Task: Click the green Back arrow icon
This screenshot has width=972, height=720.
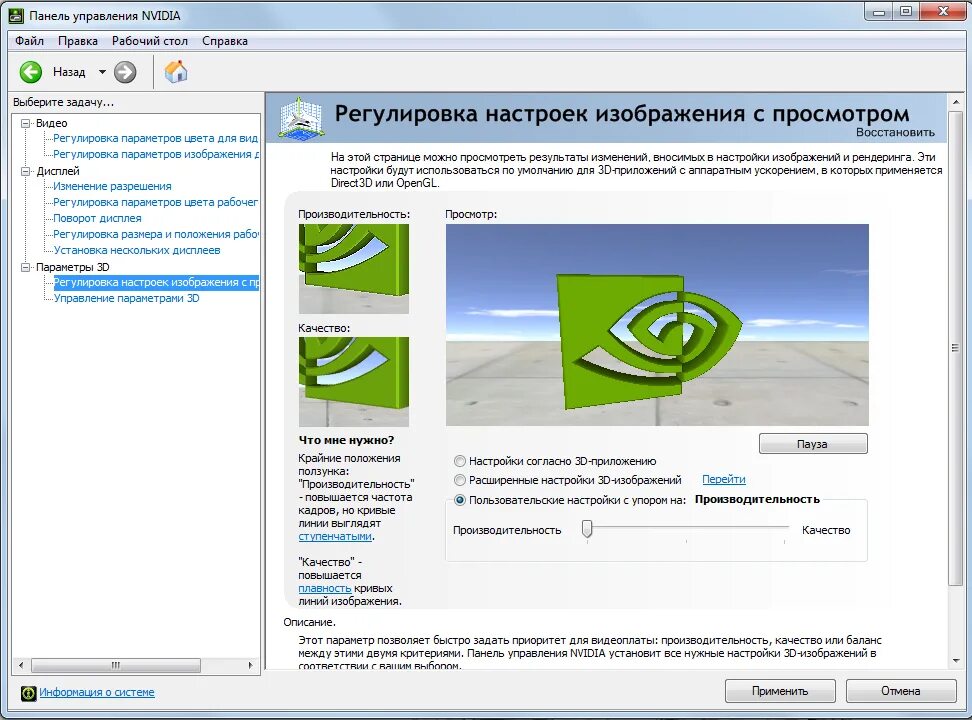Action: pyautogui.click(x=30, y=72)
